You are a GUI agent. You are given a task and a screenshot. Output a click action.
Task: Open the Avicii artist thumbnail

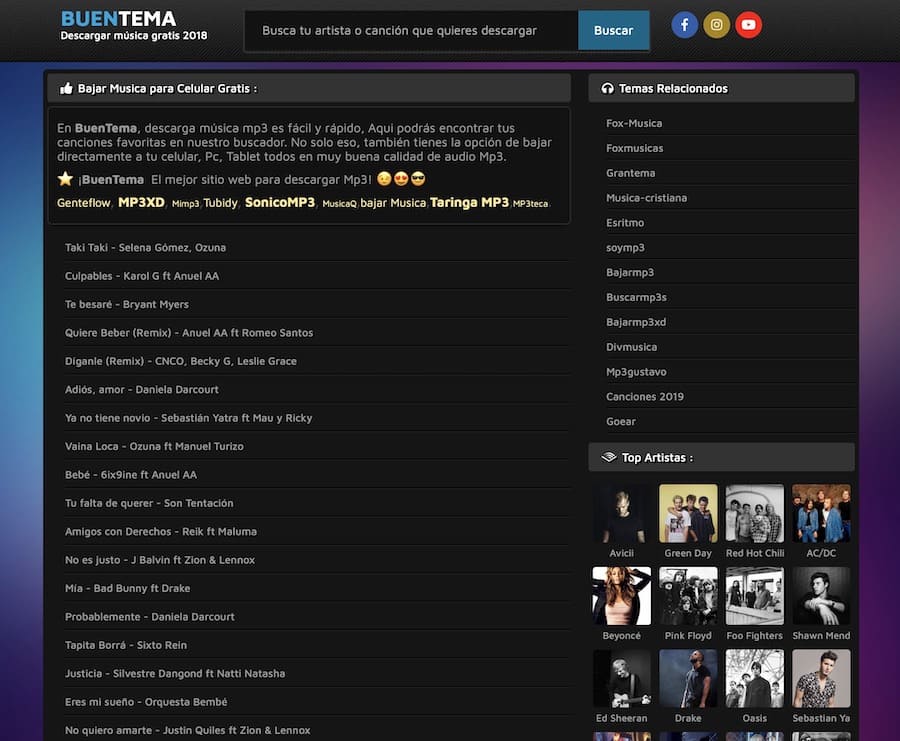621,514
